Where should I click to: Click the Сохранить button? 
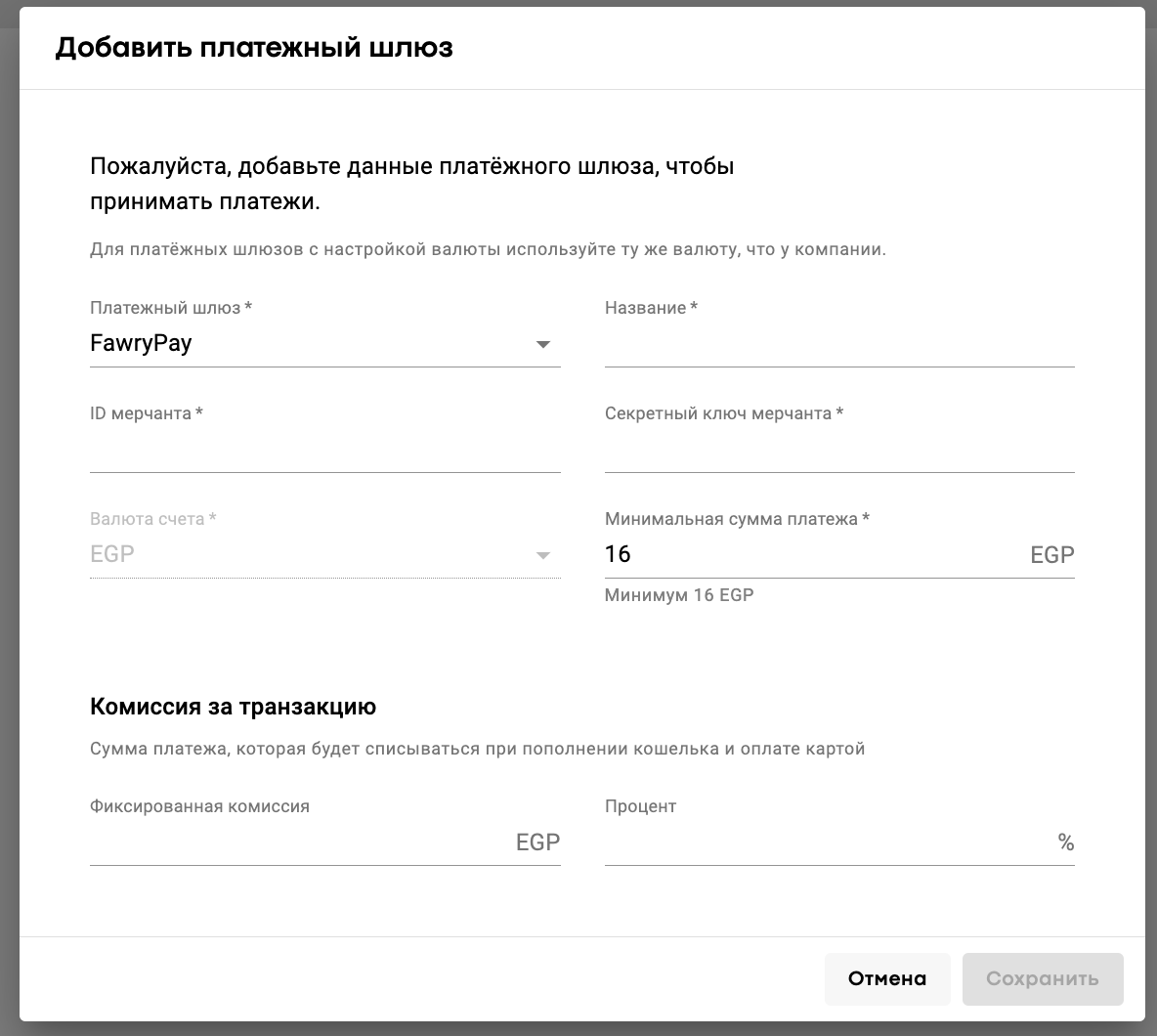click(x=1042, y=978)
